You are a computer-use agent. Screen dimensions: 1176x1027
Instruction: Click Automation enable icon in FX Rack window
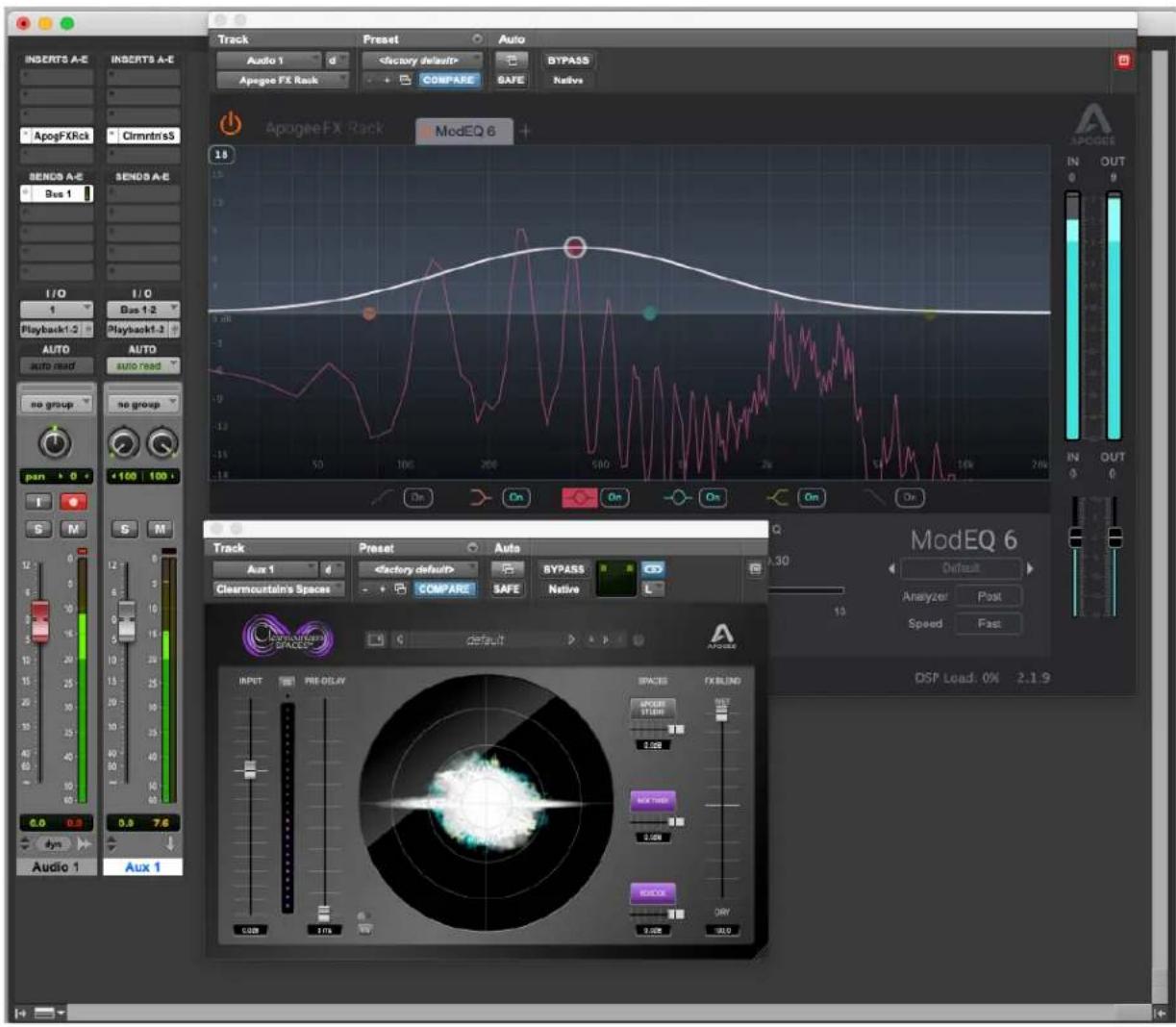pyautogui.click(x=510, y=61)
